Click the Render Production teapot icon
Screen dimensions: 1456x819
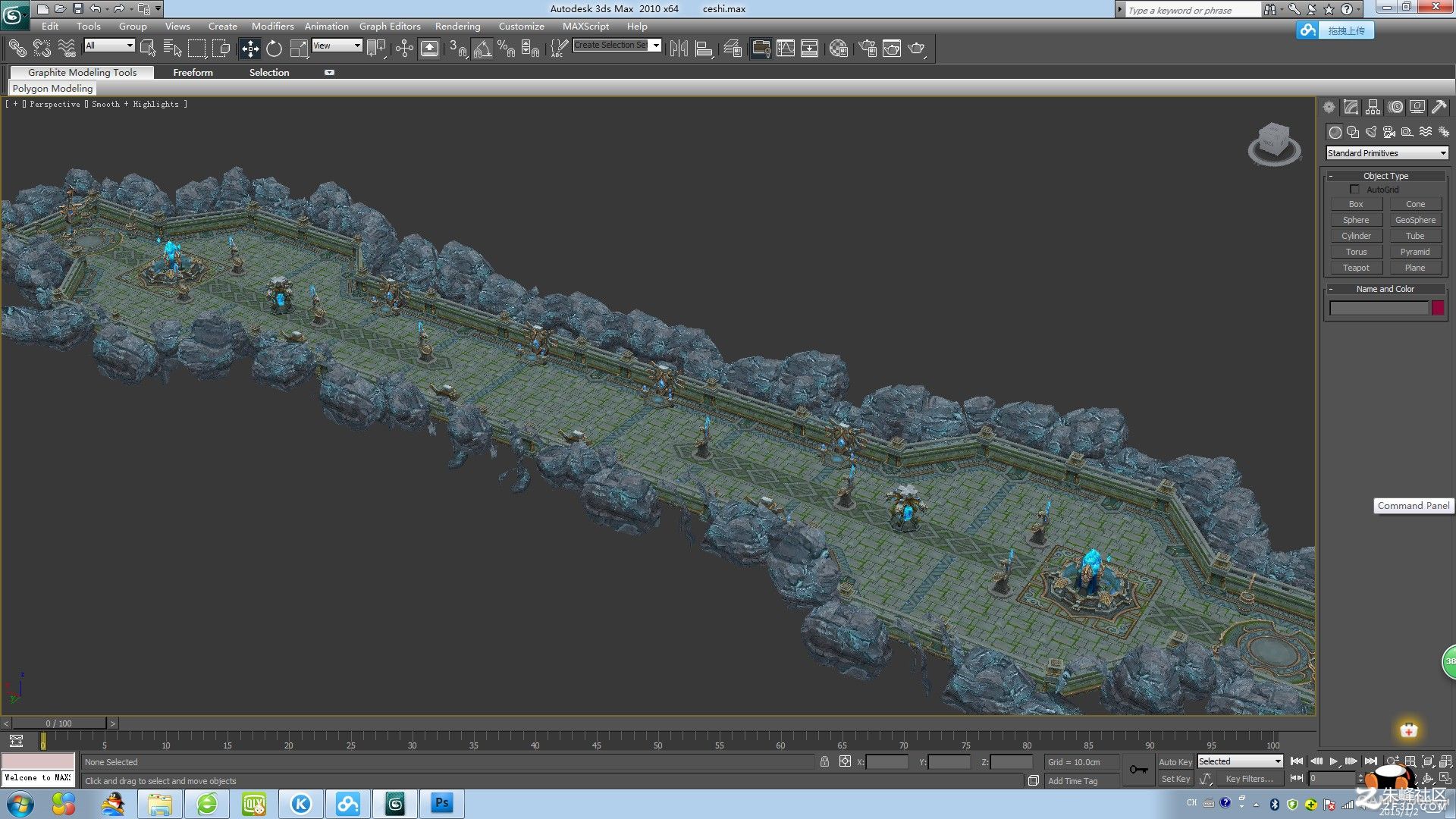pyautogui.click(x=917, y=49)
